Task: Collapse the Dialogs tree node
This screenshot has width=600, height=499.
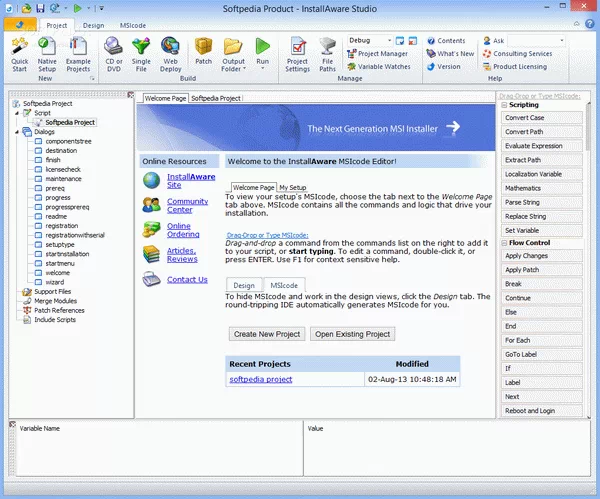Action: pos(16,132)
